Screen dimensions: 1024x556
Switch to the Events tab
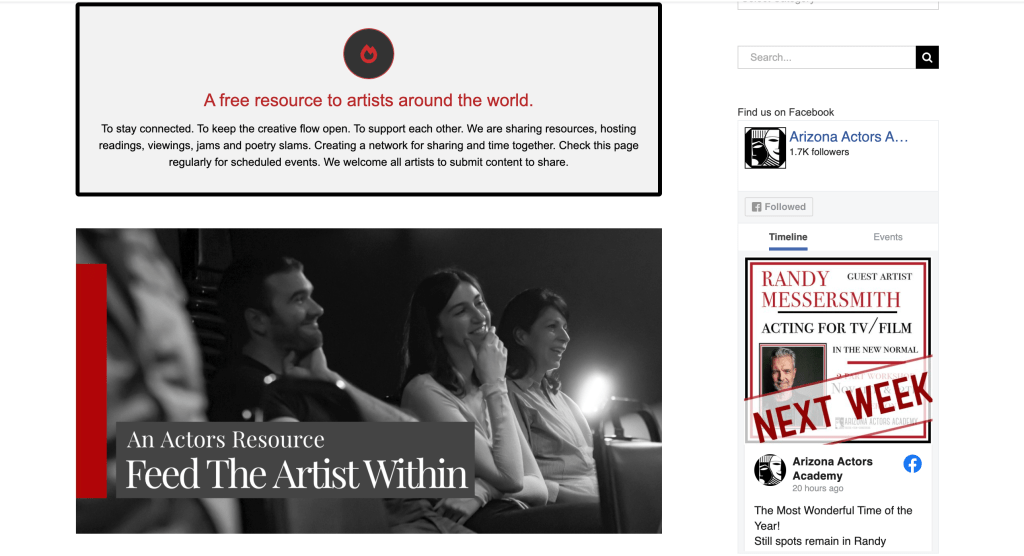point(887,237)
